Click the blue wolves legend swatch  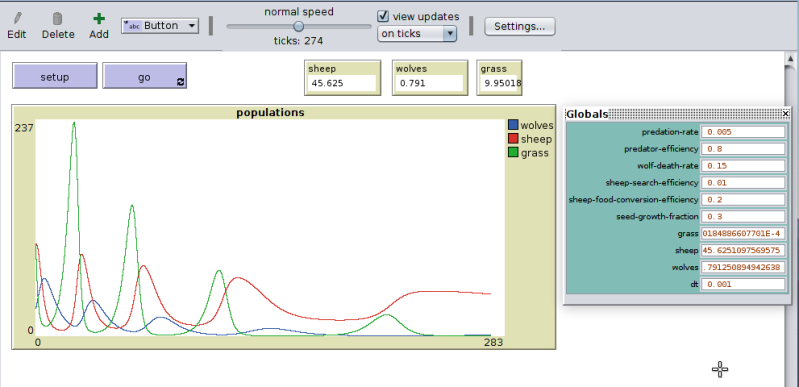[x=513, y=125]
